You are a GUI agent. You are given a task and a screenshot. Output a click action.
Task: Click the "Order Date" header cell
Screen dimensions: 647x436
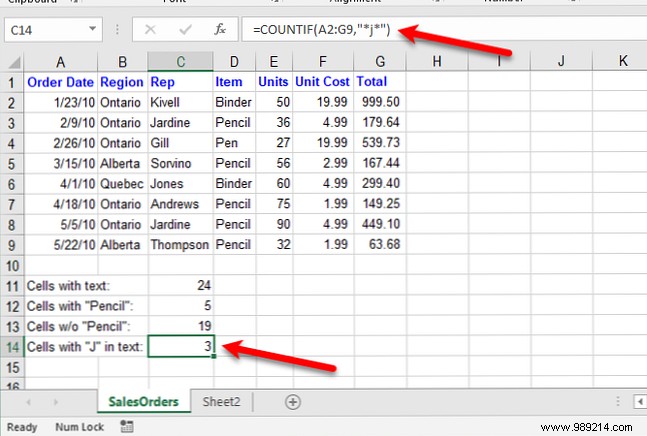[x=61, y=82]
